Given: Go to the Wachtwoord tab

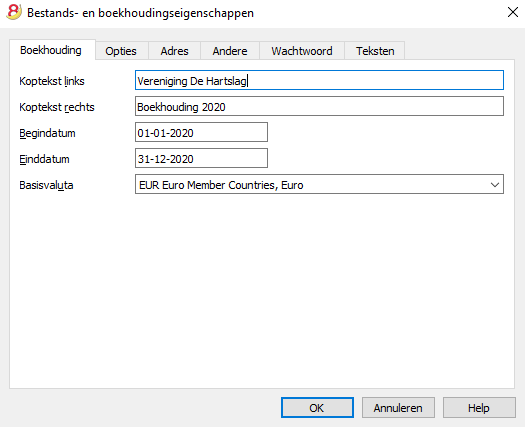Looking at the screenshot, I should tap(302, 51).
